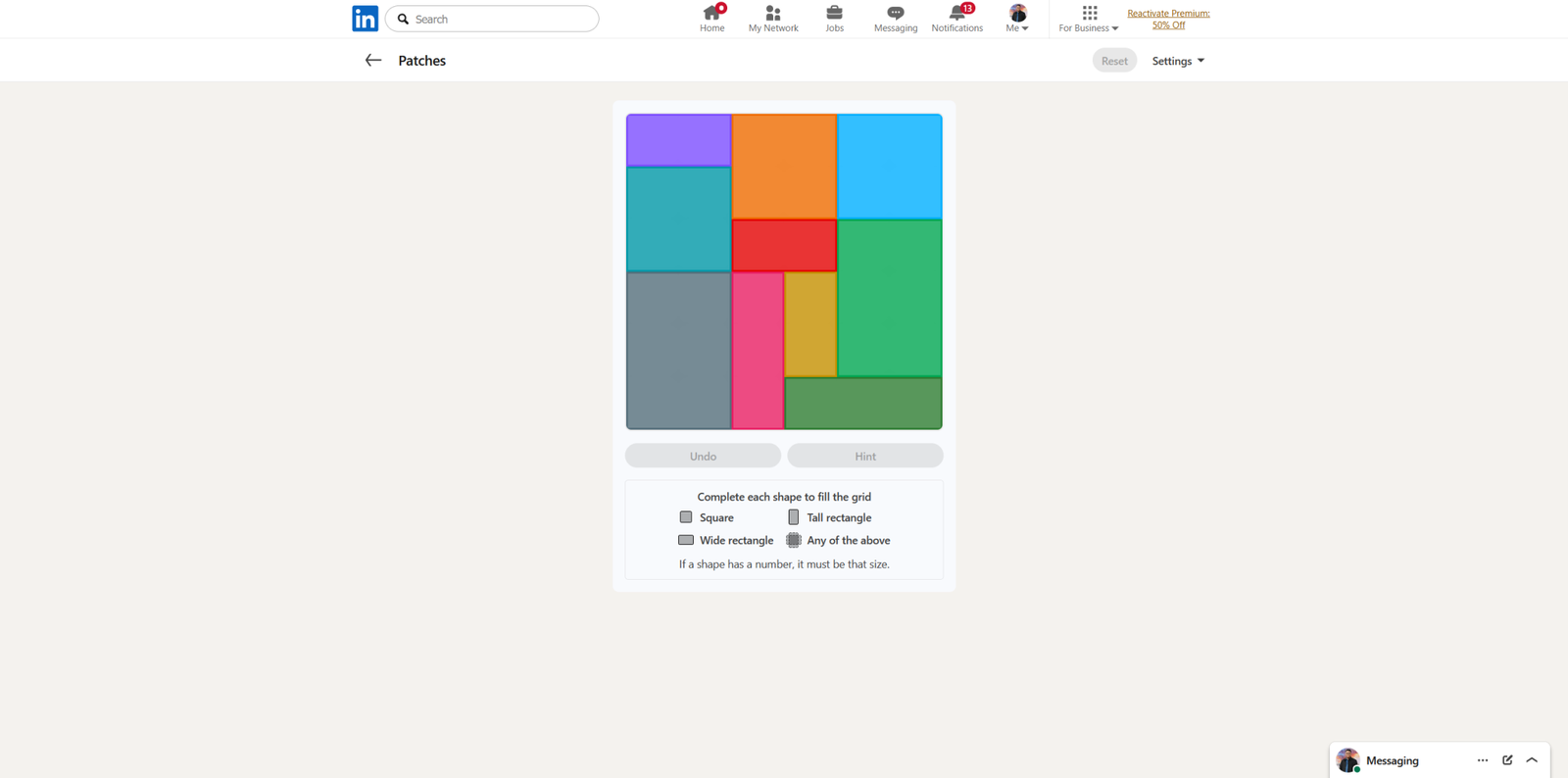Viewport: 1568px width, 778px height.
Task: Select the red patch in the grid
Action: [784, 245]
